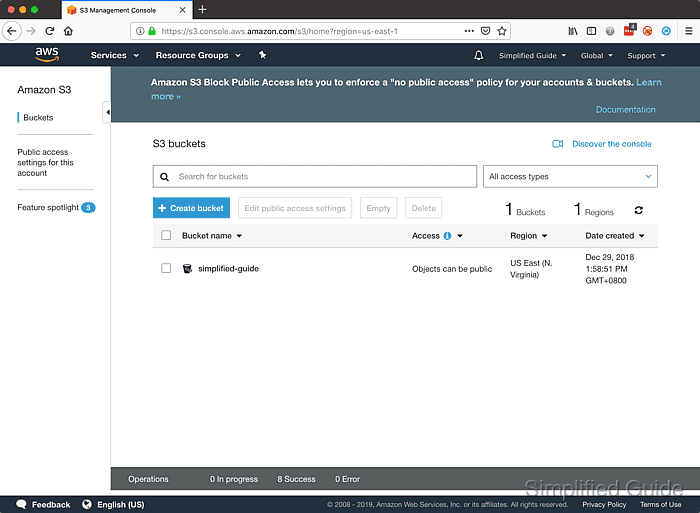The image size is (700, 513).
Task: Click the Access column info icon
Action: (447, 236)
